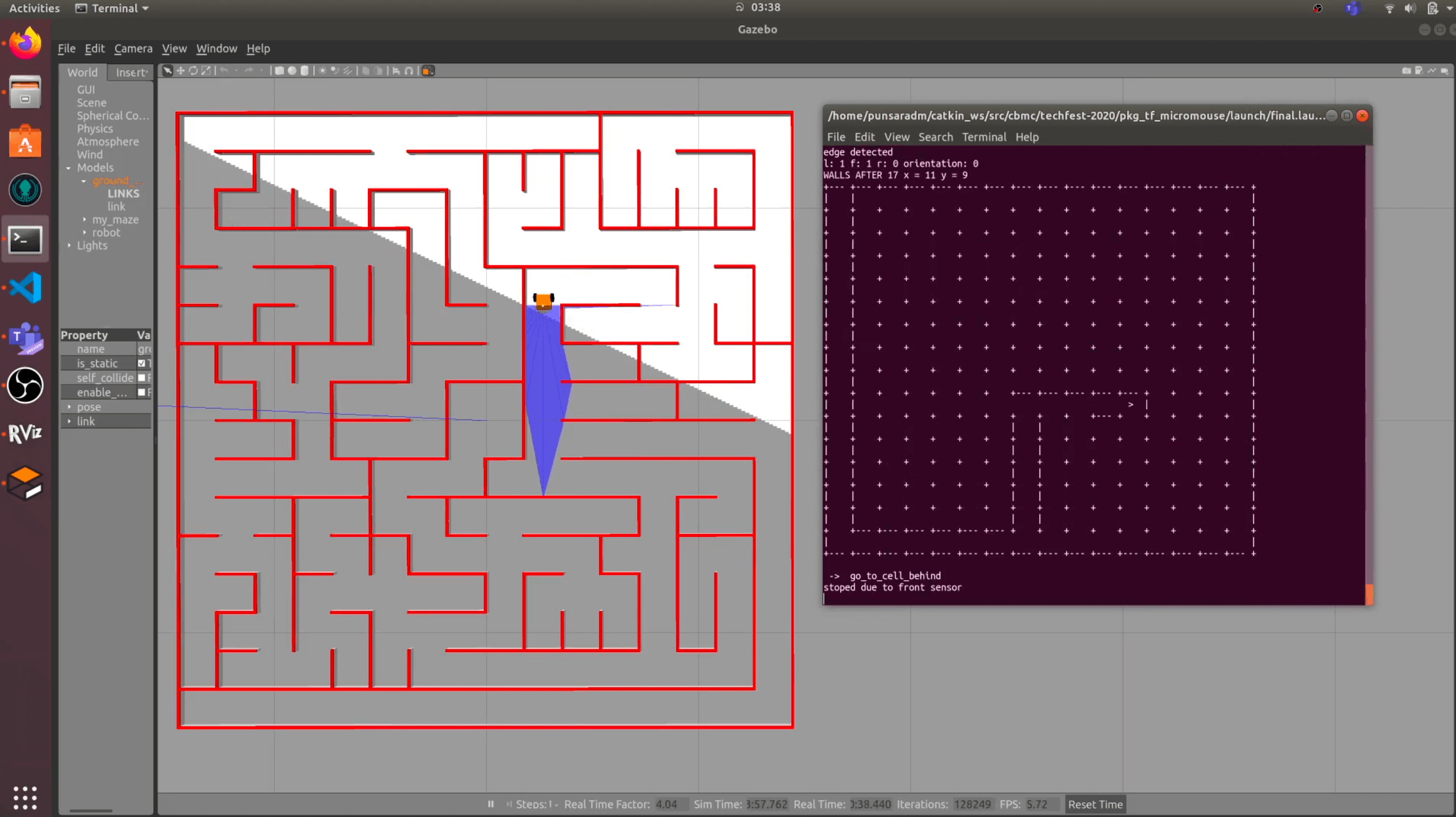Click the Reset Time button
Viewport: 1456px width, 817px height.
point(1095,804)
